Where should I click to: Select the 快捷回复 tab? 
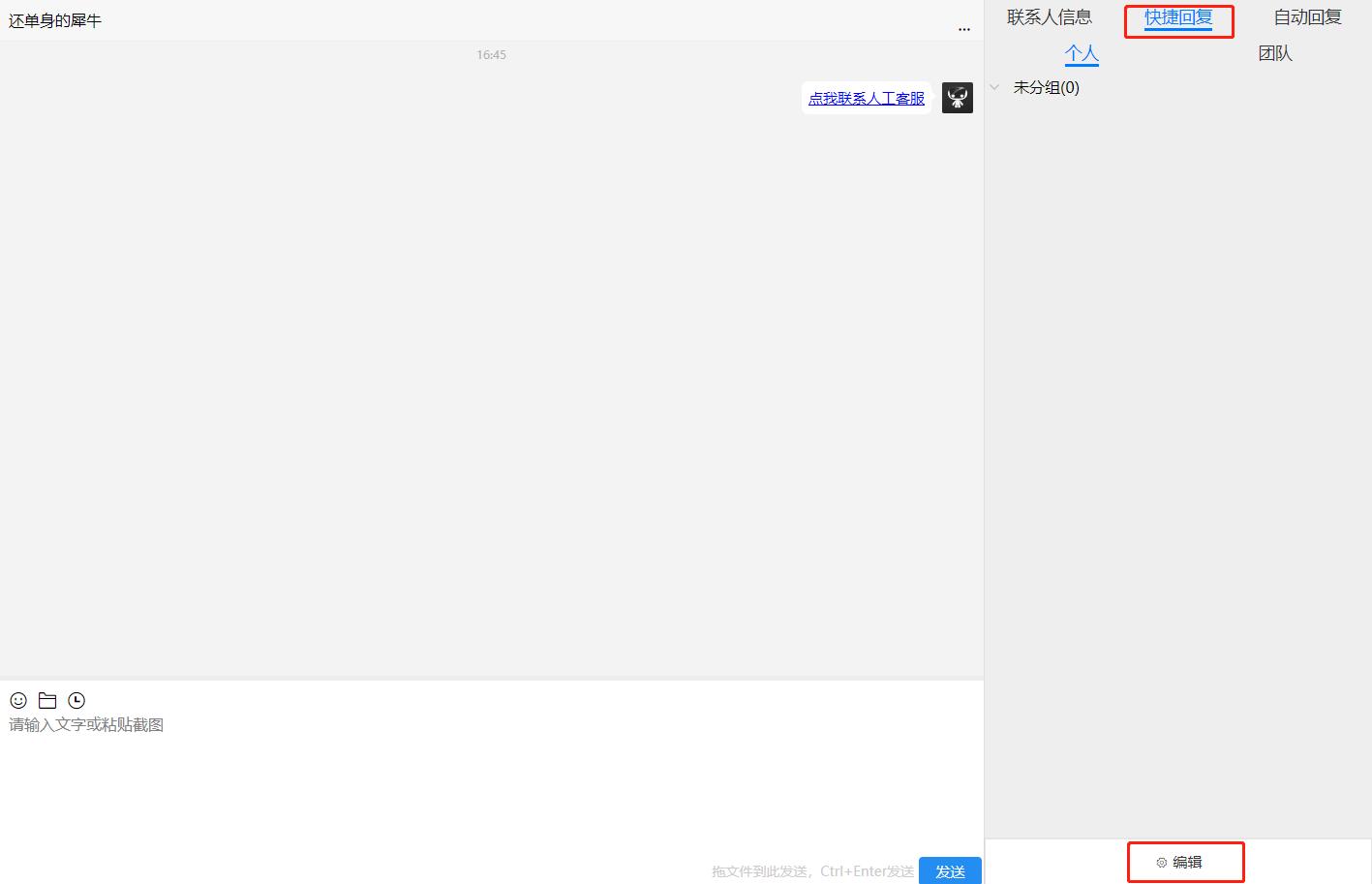pos(1178,17)
